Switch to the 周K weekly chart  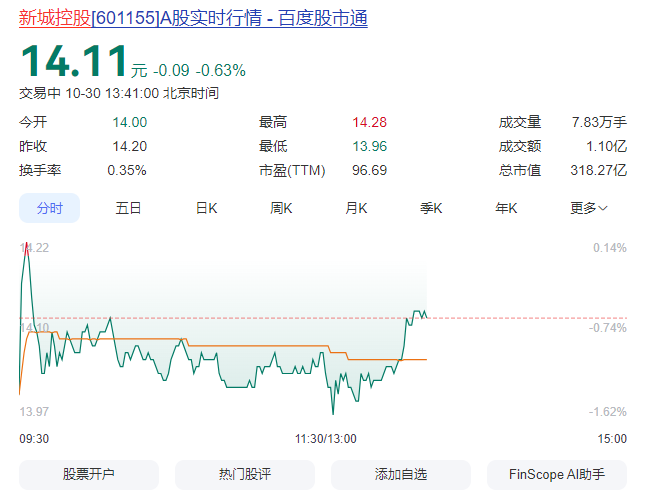281,208
